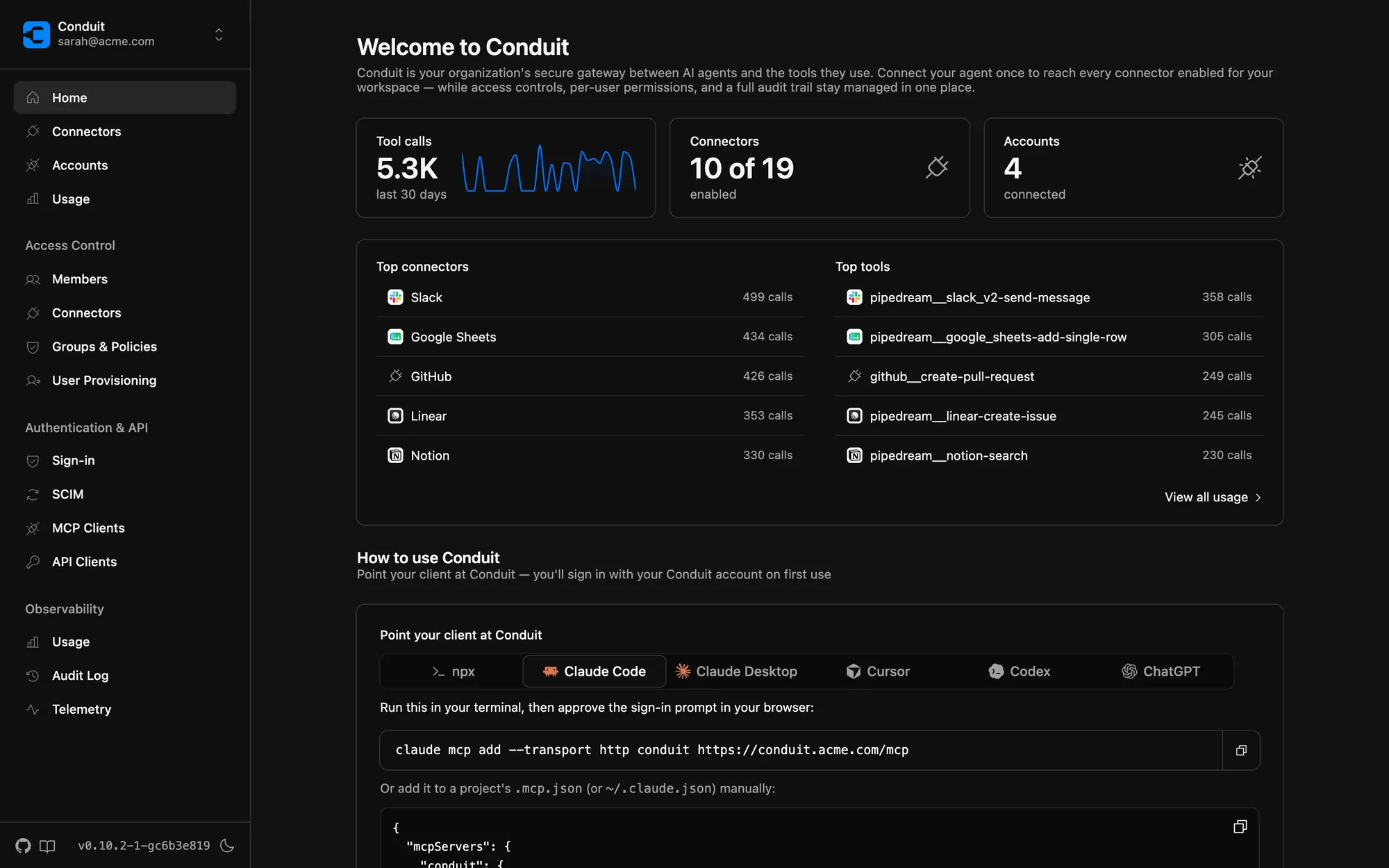The image size is (1389, 868).
Task: Open the Tool calls stat card
Action: (506, 167)
